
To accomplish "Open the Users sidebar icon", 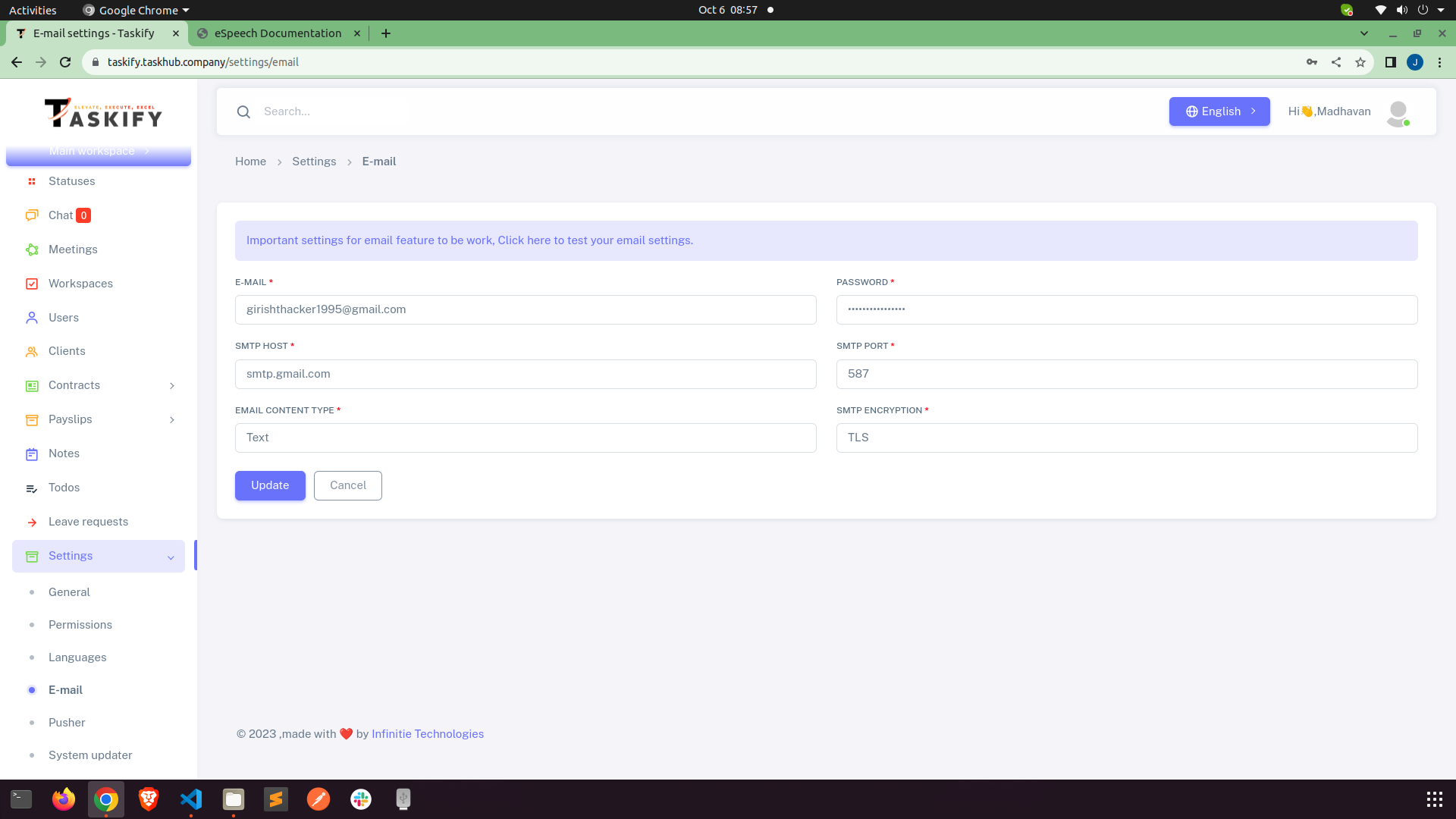I will [x=32, y=318].
